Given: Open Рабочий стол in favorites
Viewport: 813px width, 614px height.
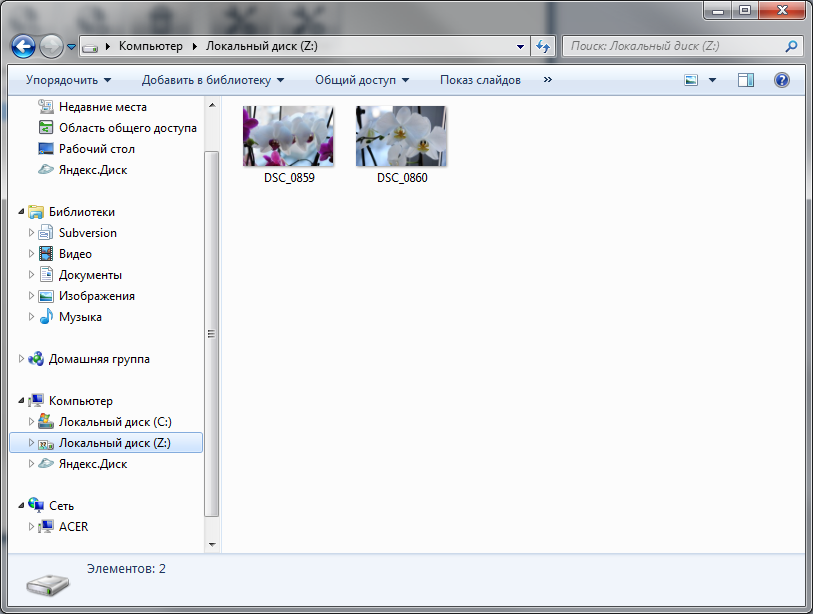Looking at the screenshot, I should [97, 149].
